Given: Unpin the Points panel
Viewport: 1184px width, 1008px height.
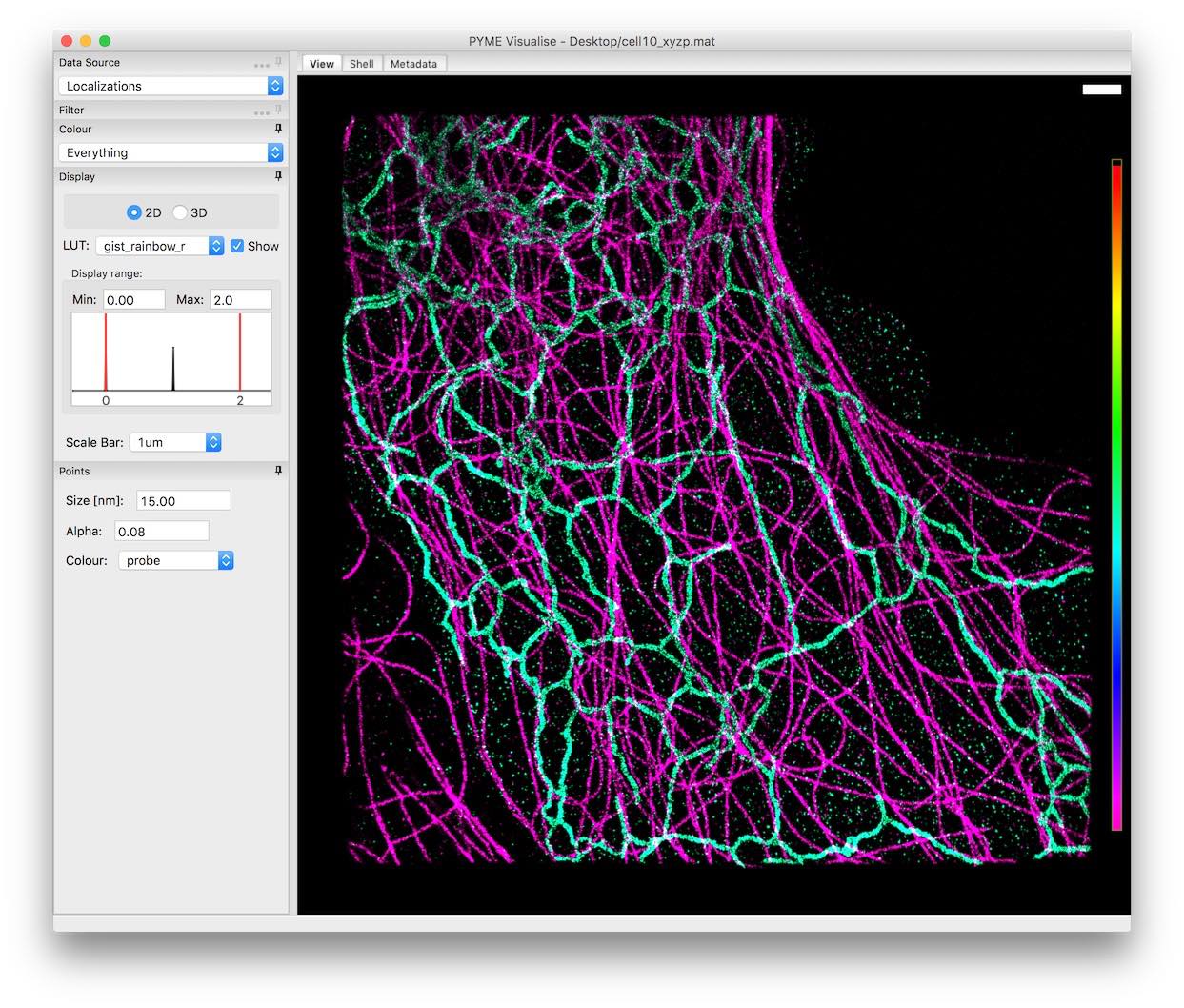Looking at the screenshot, I should click(278, 471).
